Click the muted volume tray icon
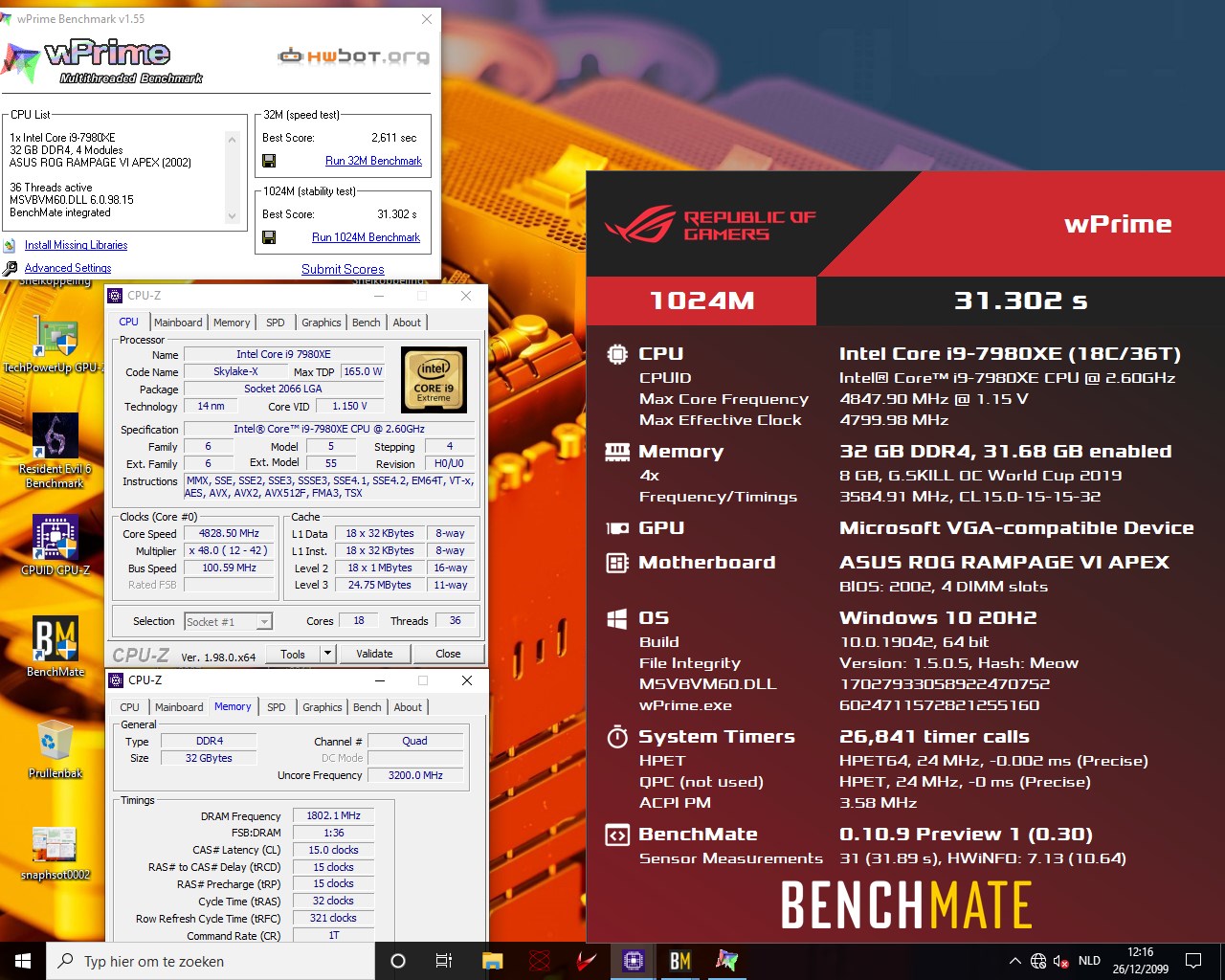Viewport: 1225px width, 980px height. (x=1060, y=961)
